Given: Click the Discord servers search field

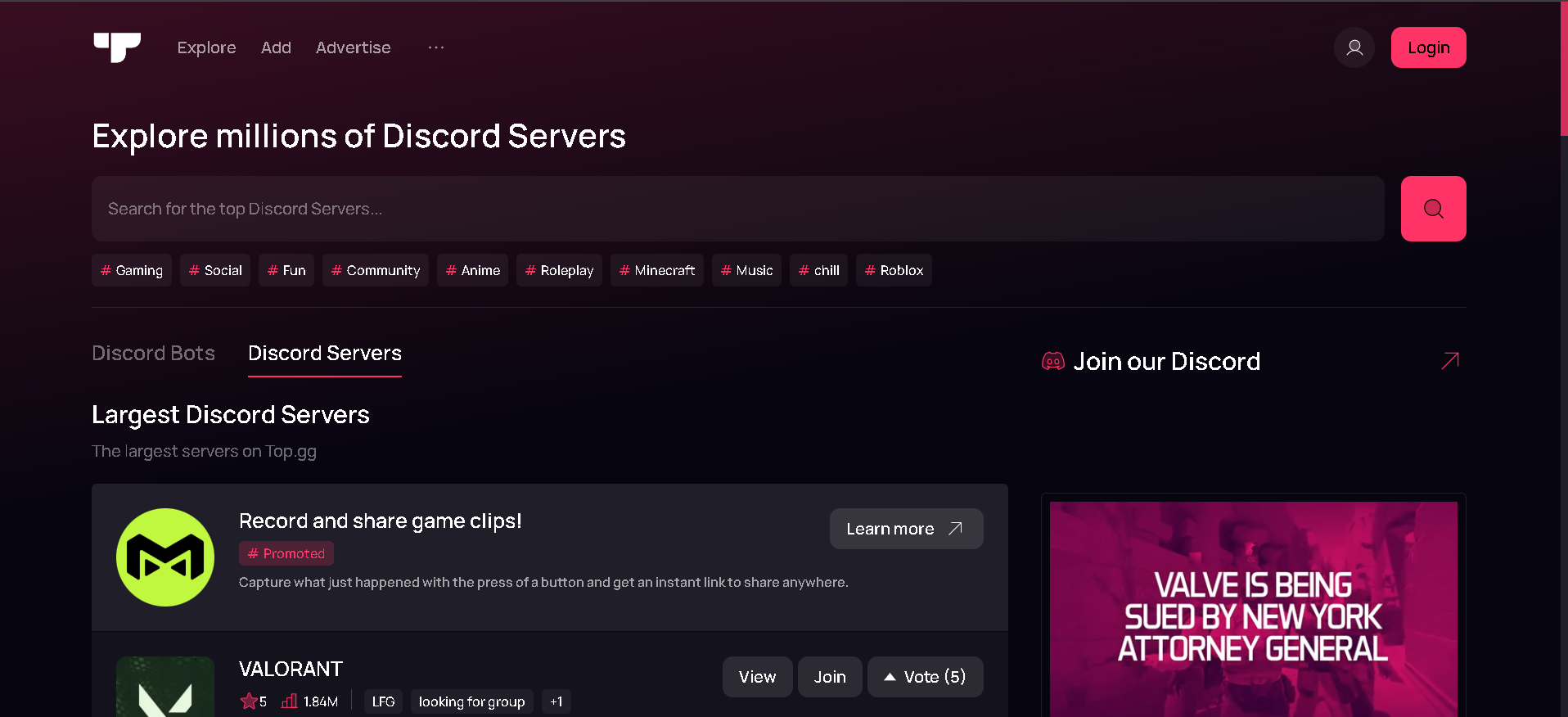Looking at the screenshot, I should 737,209.
